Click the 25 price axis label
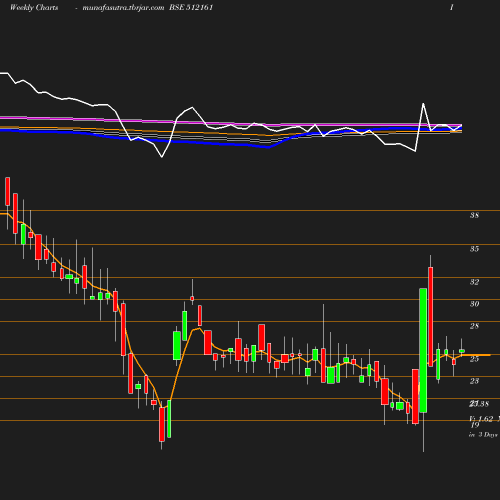 tap(474, 359)
